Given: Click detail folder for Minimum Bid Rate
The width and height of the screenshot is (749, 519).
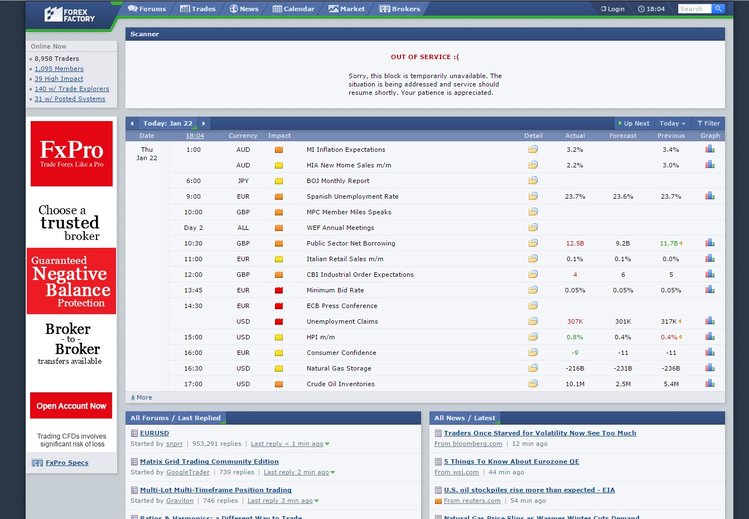Looking at the screenshot, I should [533, 290].
